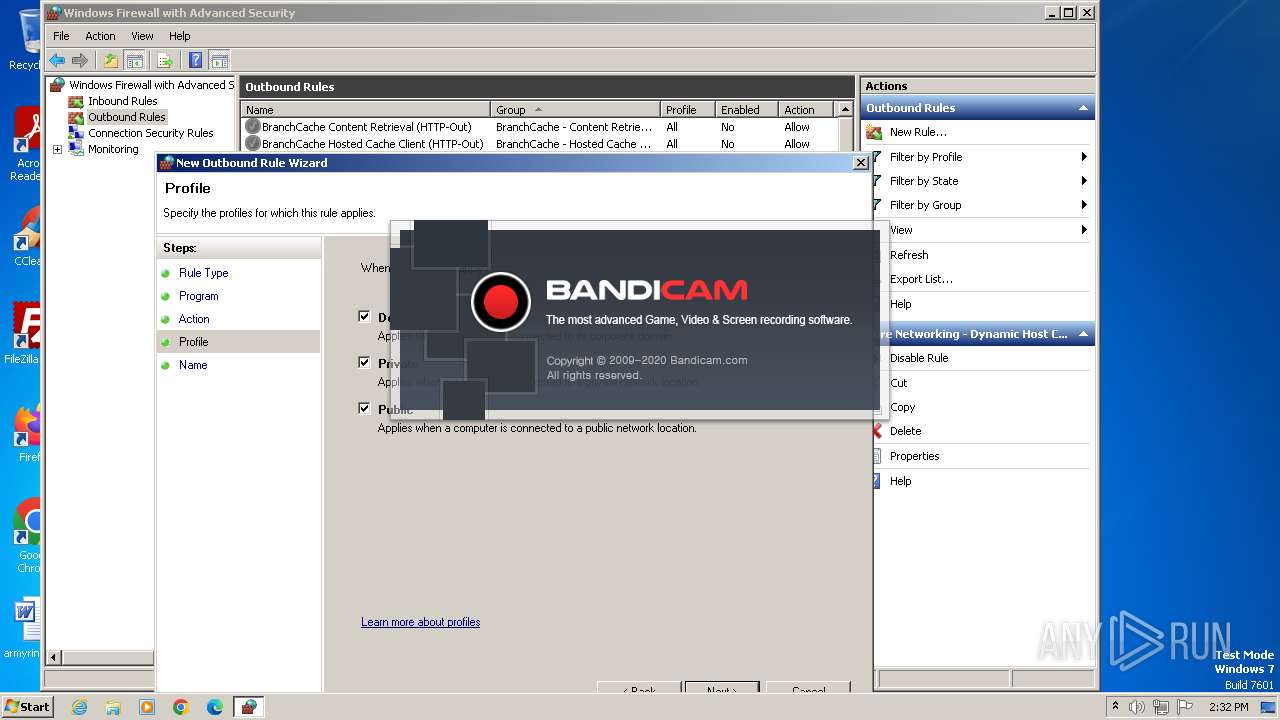Expand Filter by Profile submenu arrow

1084,157
